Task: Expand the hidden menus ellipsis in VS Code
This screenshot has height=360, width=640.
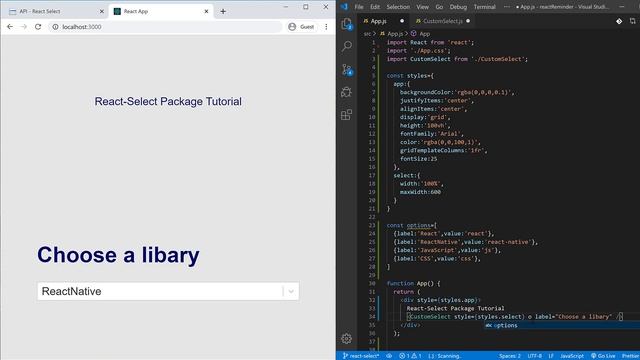Action: (507, 7)
